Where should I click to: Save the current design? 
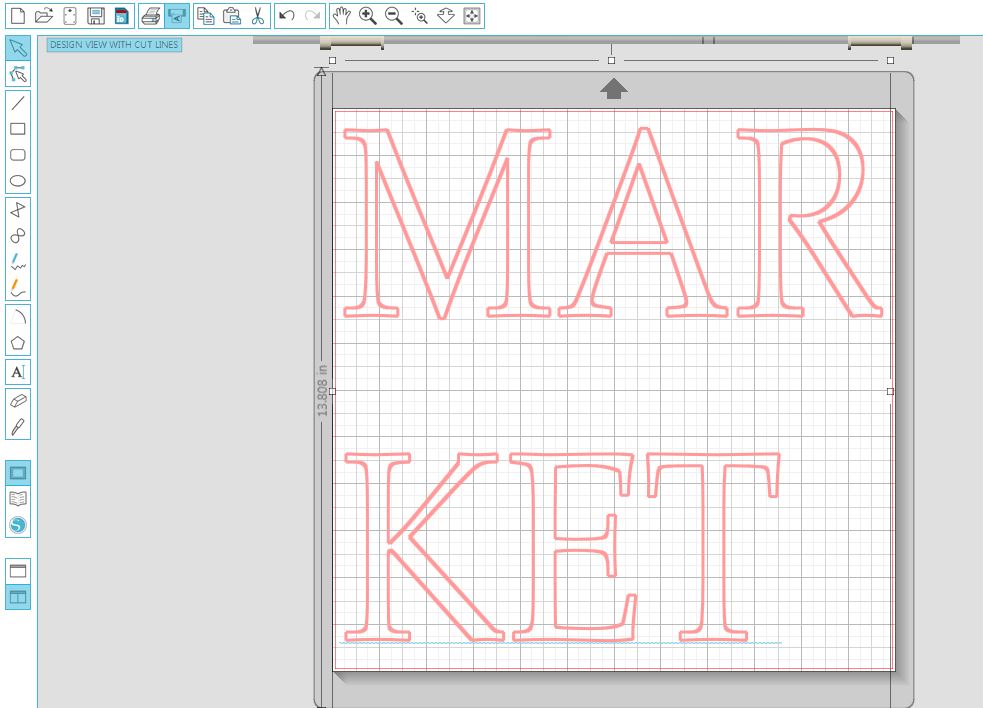pos(96,16)
